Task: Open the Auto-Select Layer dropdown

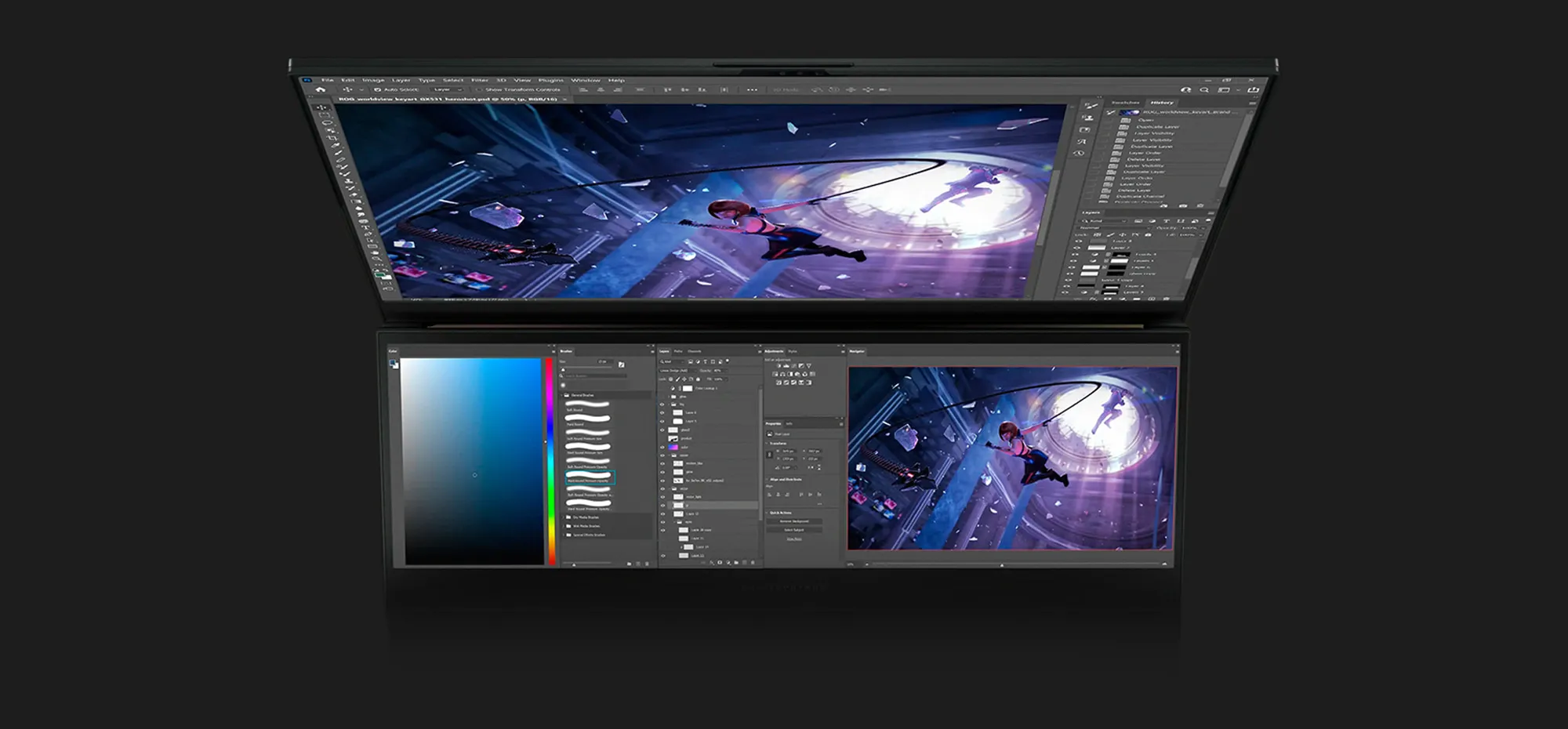Action: [x=448, y=89]
